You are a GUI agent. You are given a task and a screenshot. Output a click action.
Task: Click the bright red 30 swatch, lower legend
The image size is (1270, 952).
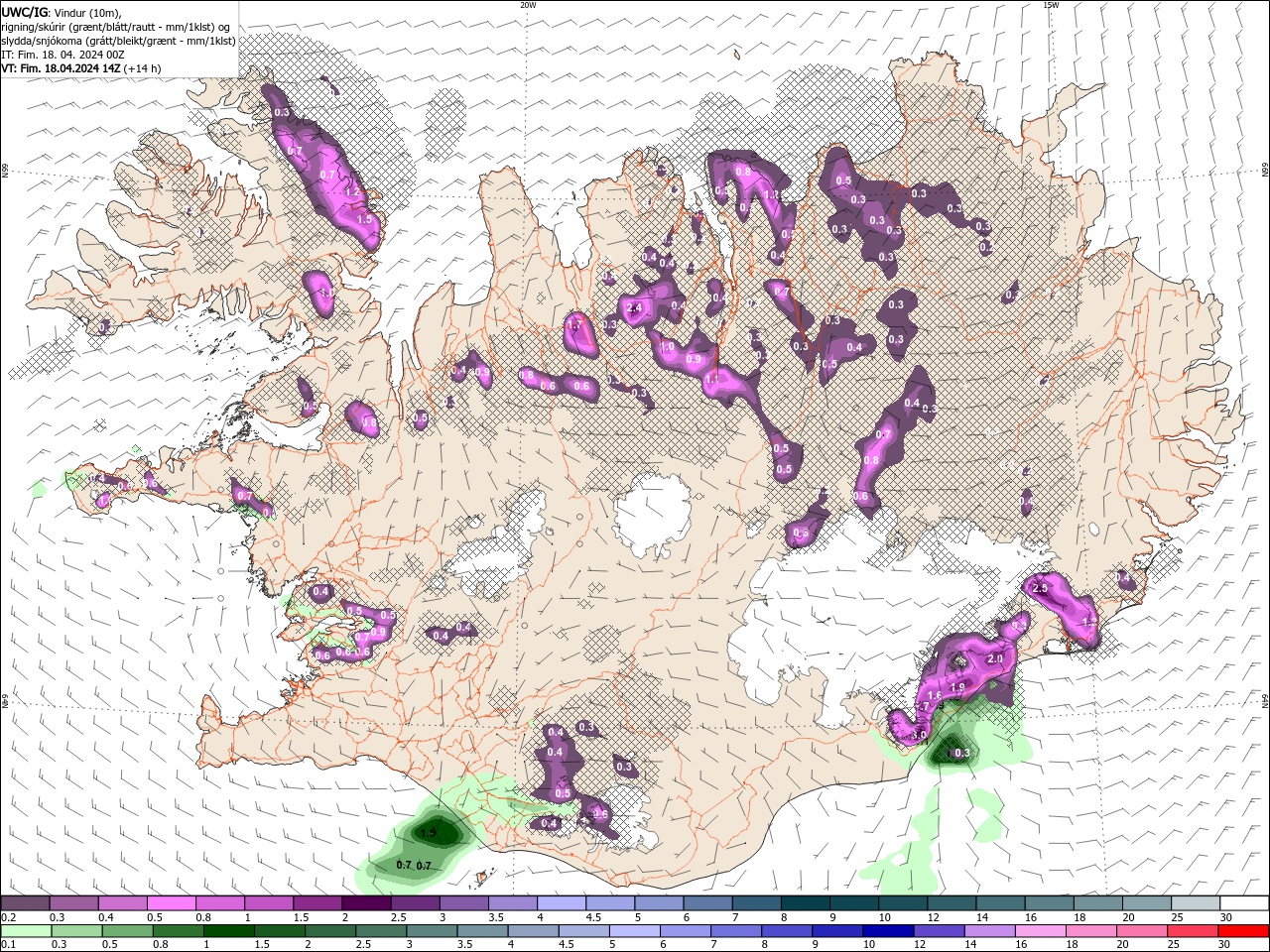tap(1243, 930)
